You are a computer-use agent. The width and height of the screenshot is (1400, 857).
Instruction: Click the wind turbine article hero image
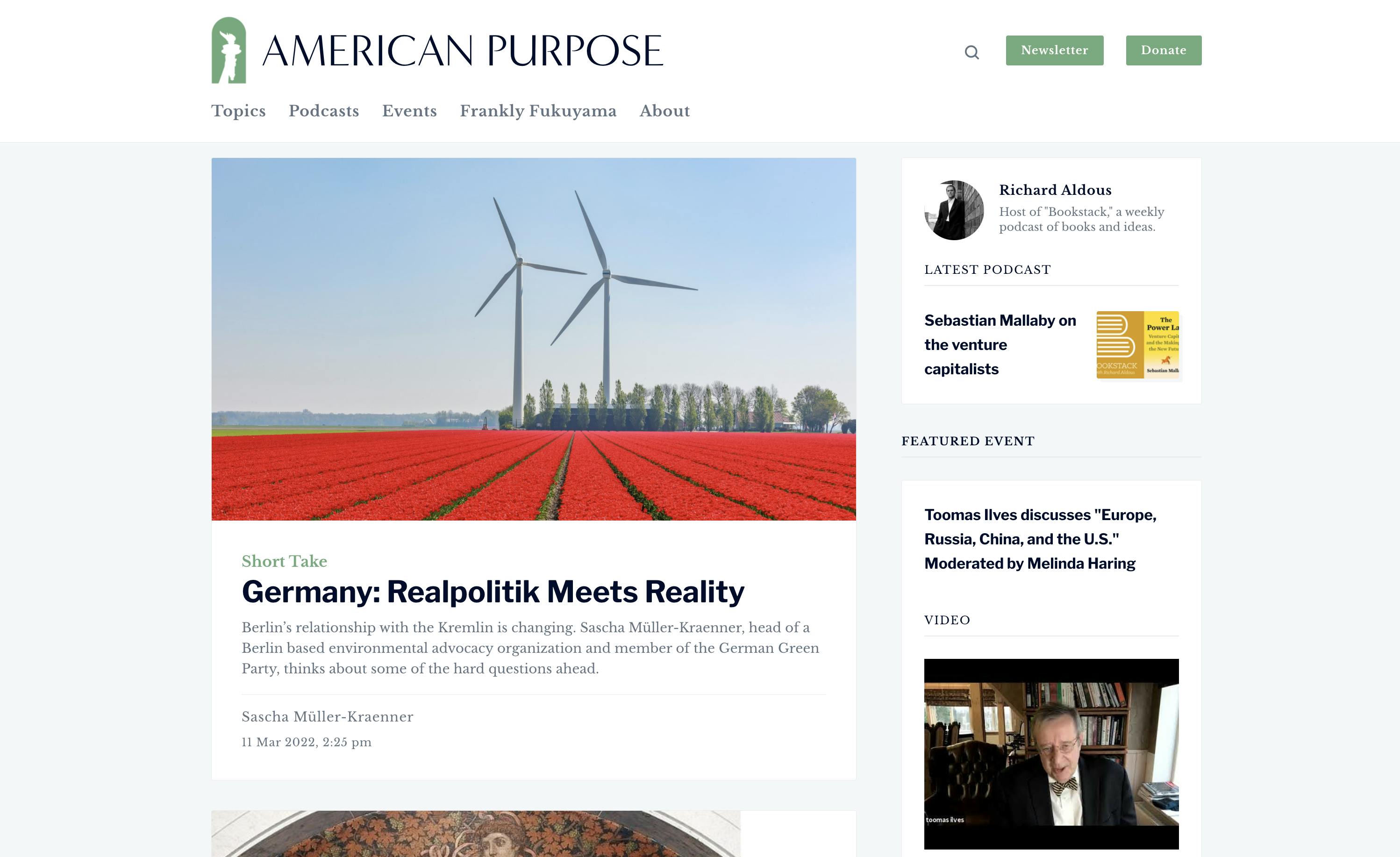click(x=533, y=339)
